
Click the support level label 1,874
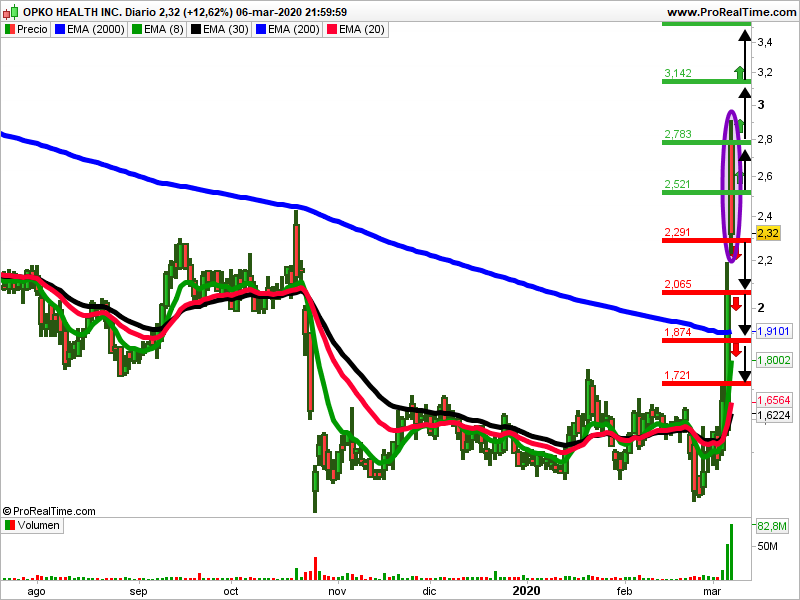coord(678,332)
